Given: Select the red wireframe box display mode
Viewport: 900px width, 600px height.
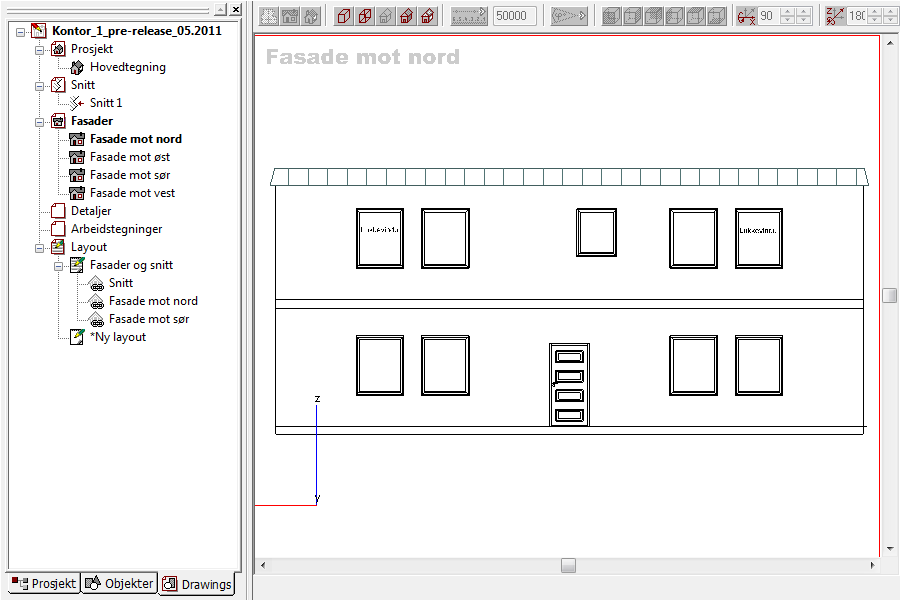Looking at the screenshot, I should click(344, 16).
